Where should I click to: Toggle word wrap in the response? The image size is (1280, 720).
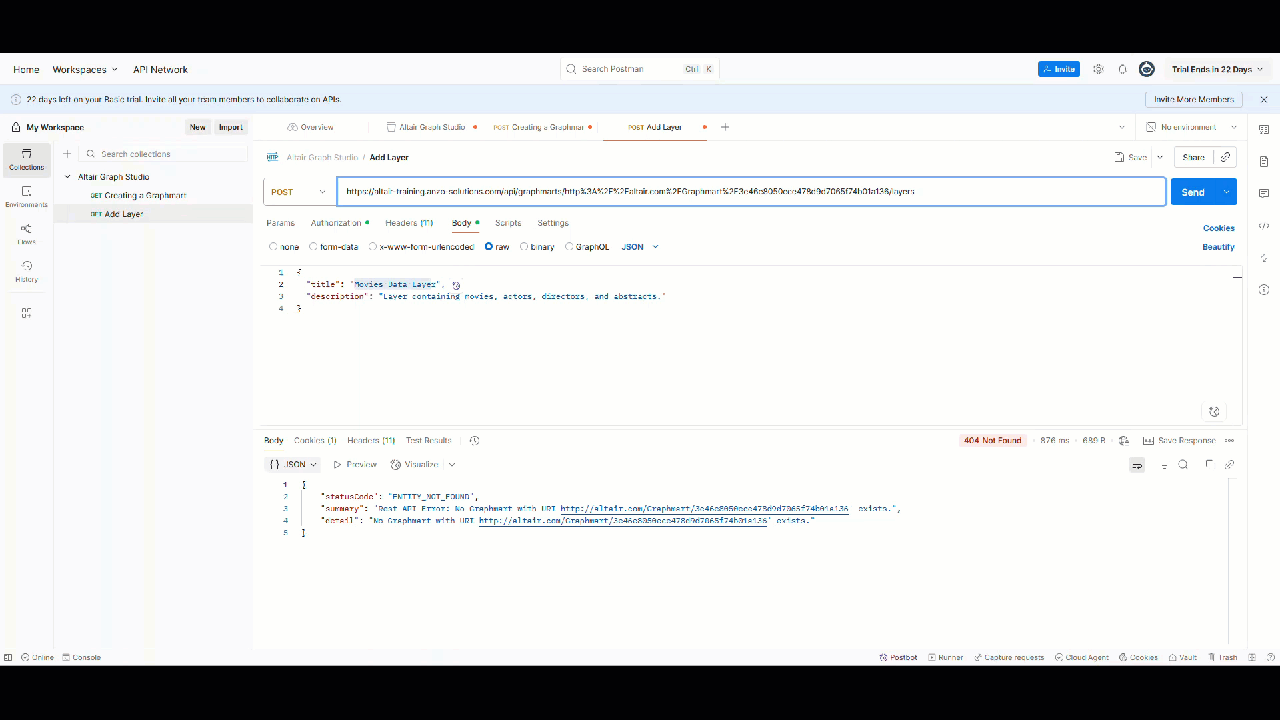(x=1137, y=465)
